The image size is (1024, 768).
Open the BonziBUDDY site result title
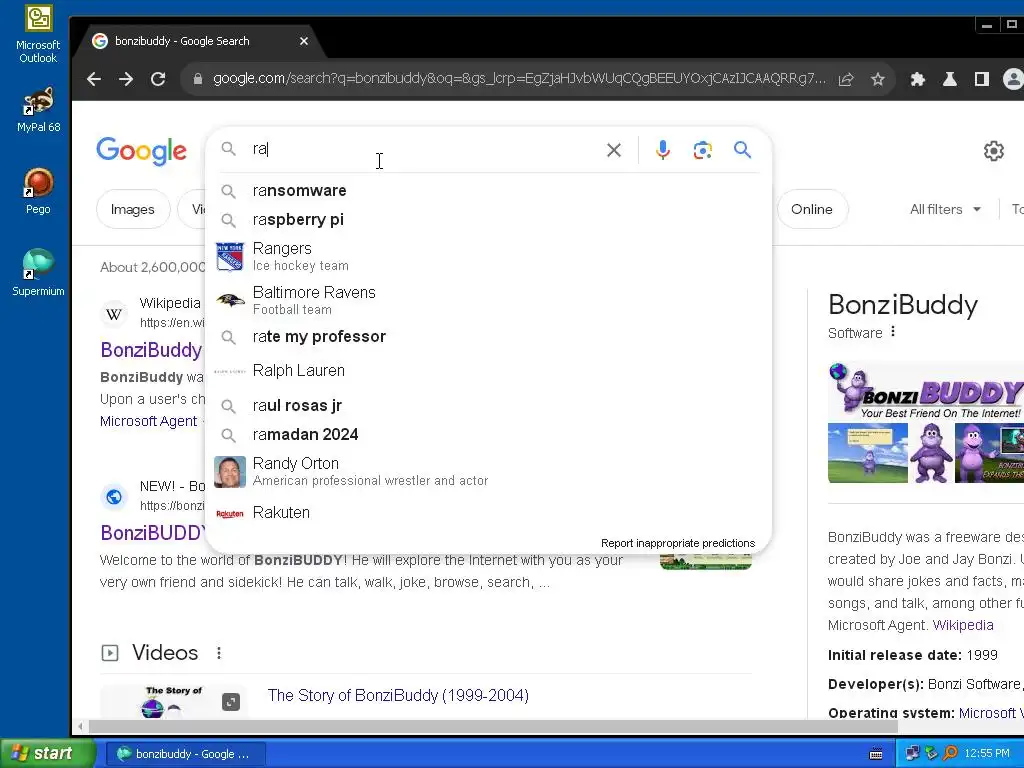point(153,533)
